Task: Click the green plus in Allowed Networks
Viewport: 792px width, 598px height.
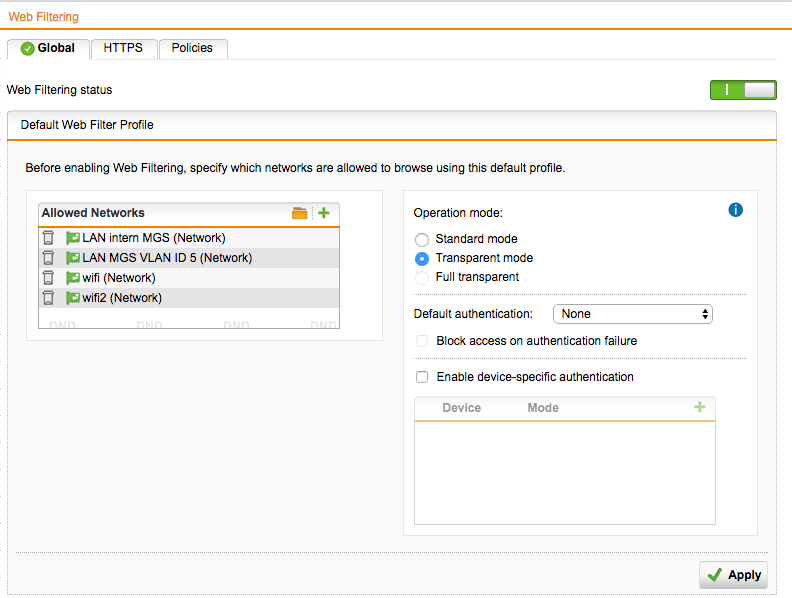Action: (323, 213)
